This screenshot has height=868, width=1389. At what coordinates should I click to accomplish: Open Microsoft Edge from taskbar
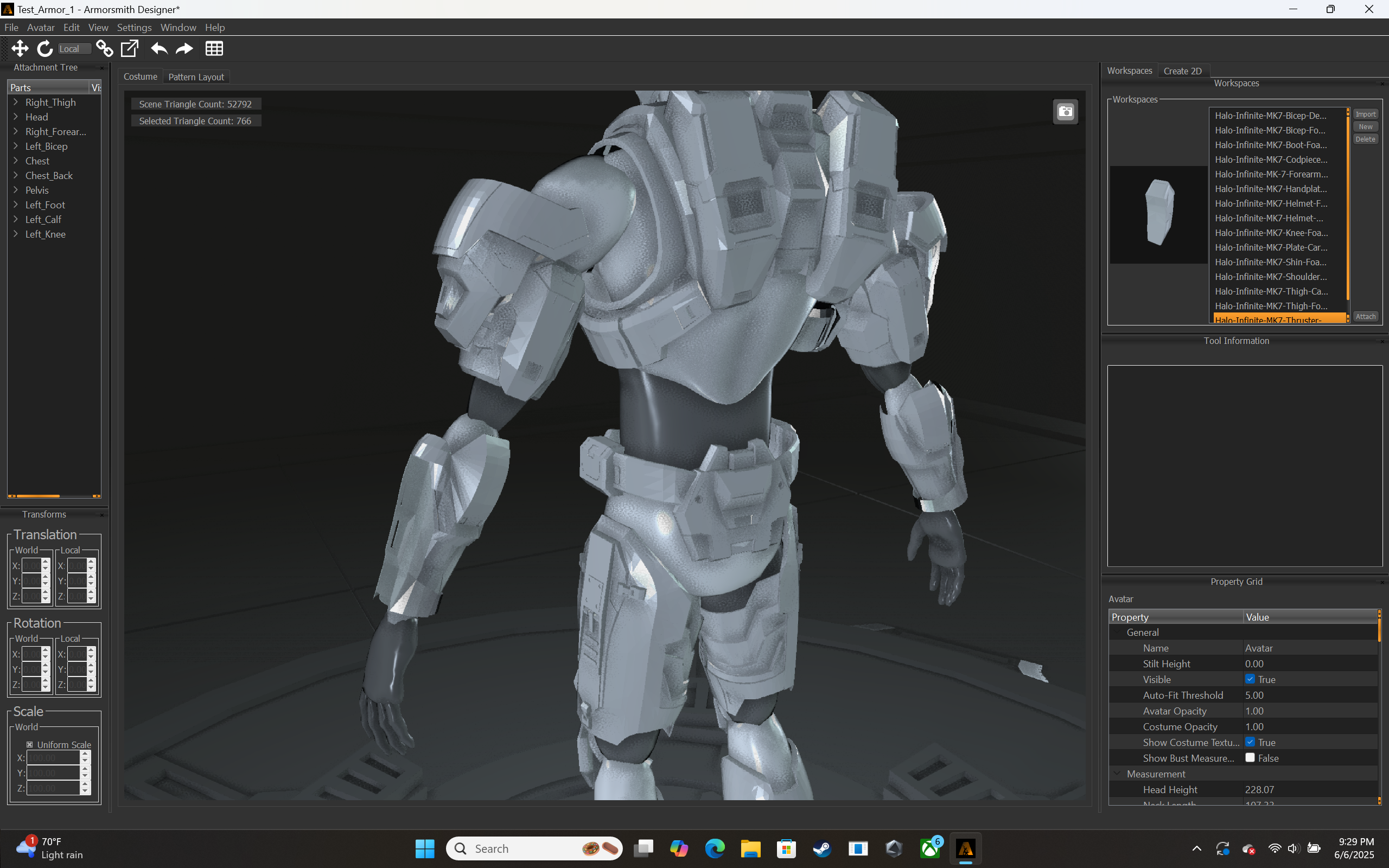pyautogui.click(x=715, y=848)
